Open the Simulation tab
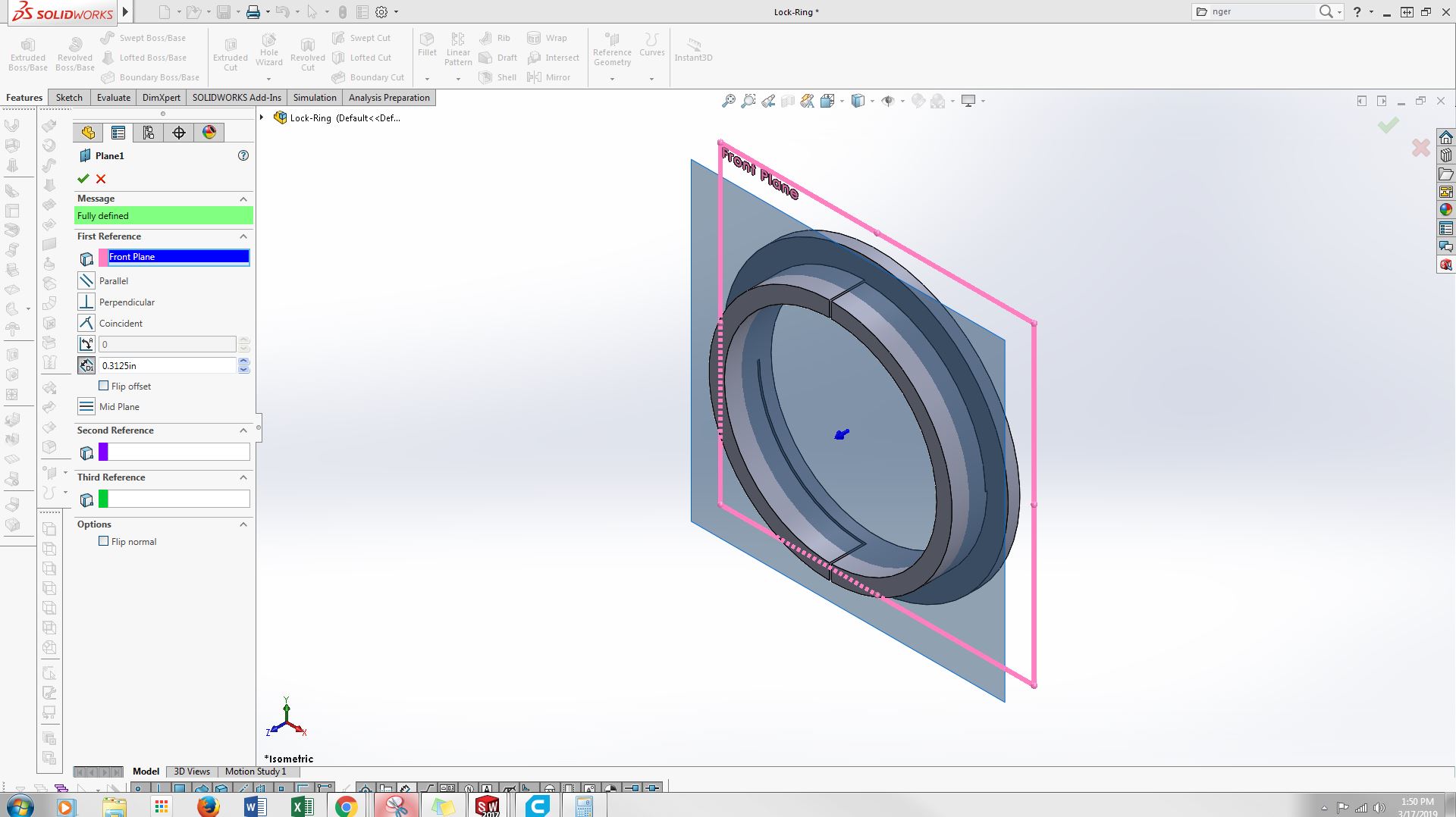 click(x=315, y=98)
